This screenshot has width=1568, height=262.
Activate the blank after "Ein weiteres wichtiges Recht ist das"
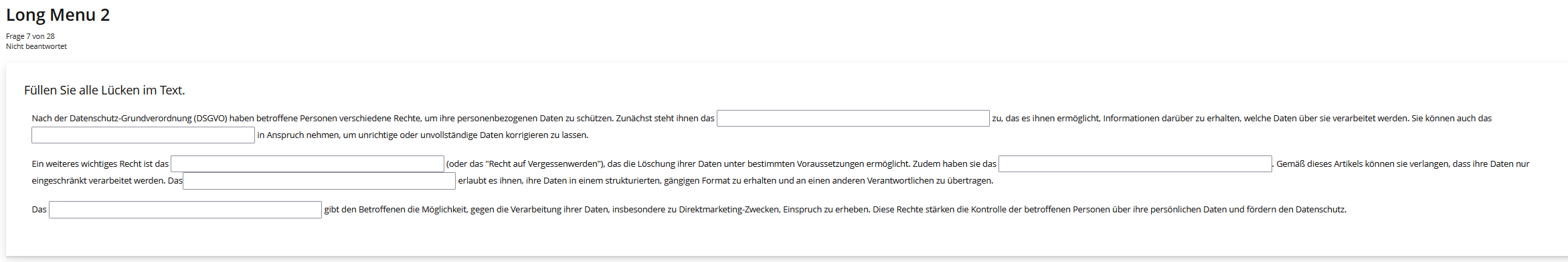(307, 164)
